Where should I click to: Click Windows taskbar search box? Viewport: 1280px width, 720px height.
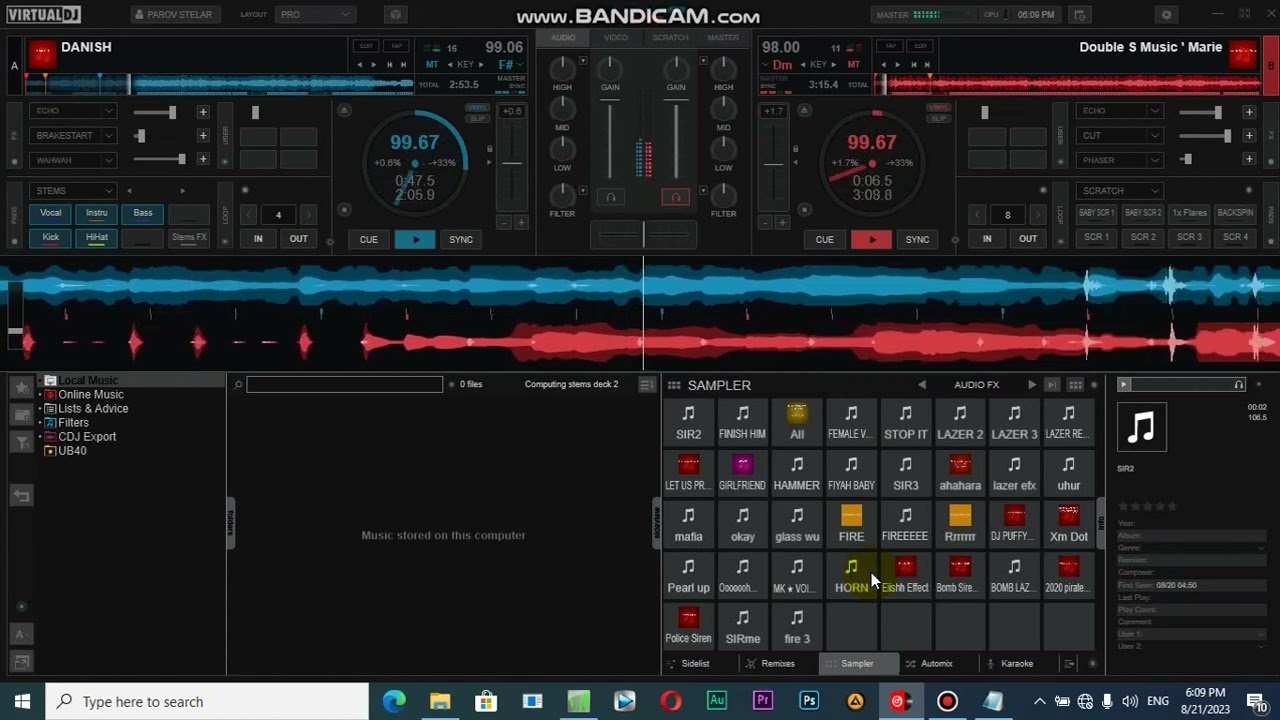point(208,701)
